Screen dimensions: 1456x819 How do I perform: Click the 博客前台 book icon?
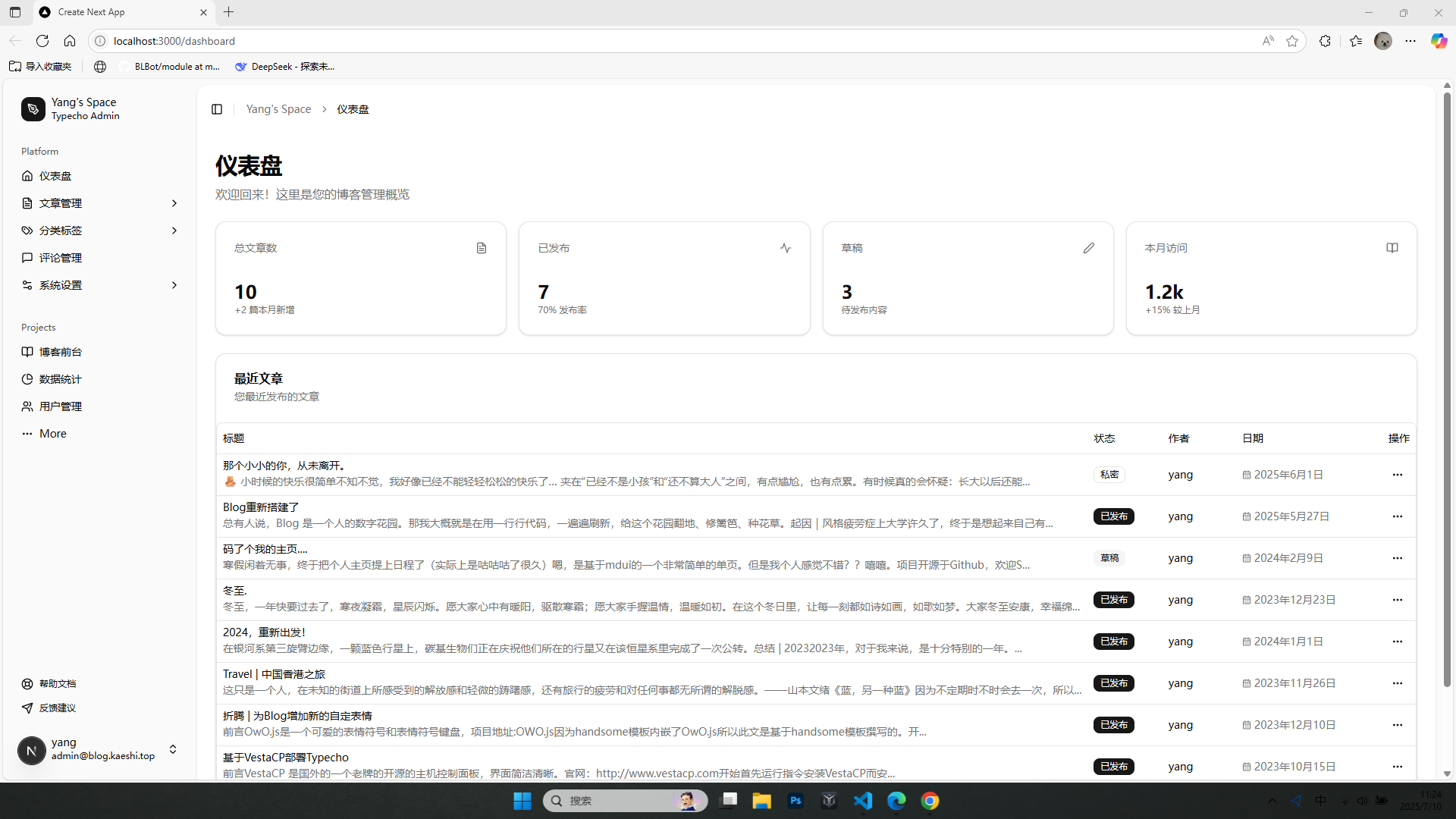click(27, 352)
